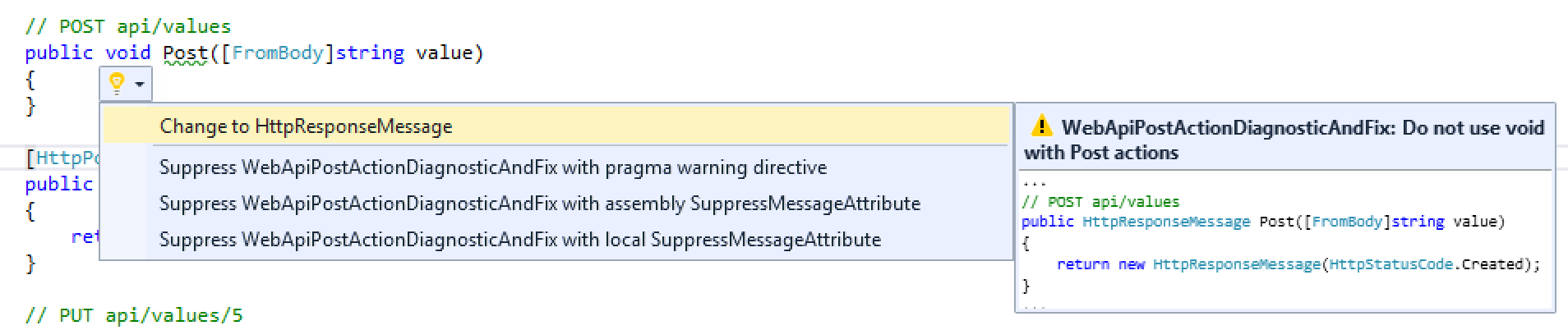Click the public keyword before void

click(x=59, y=53)
